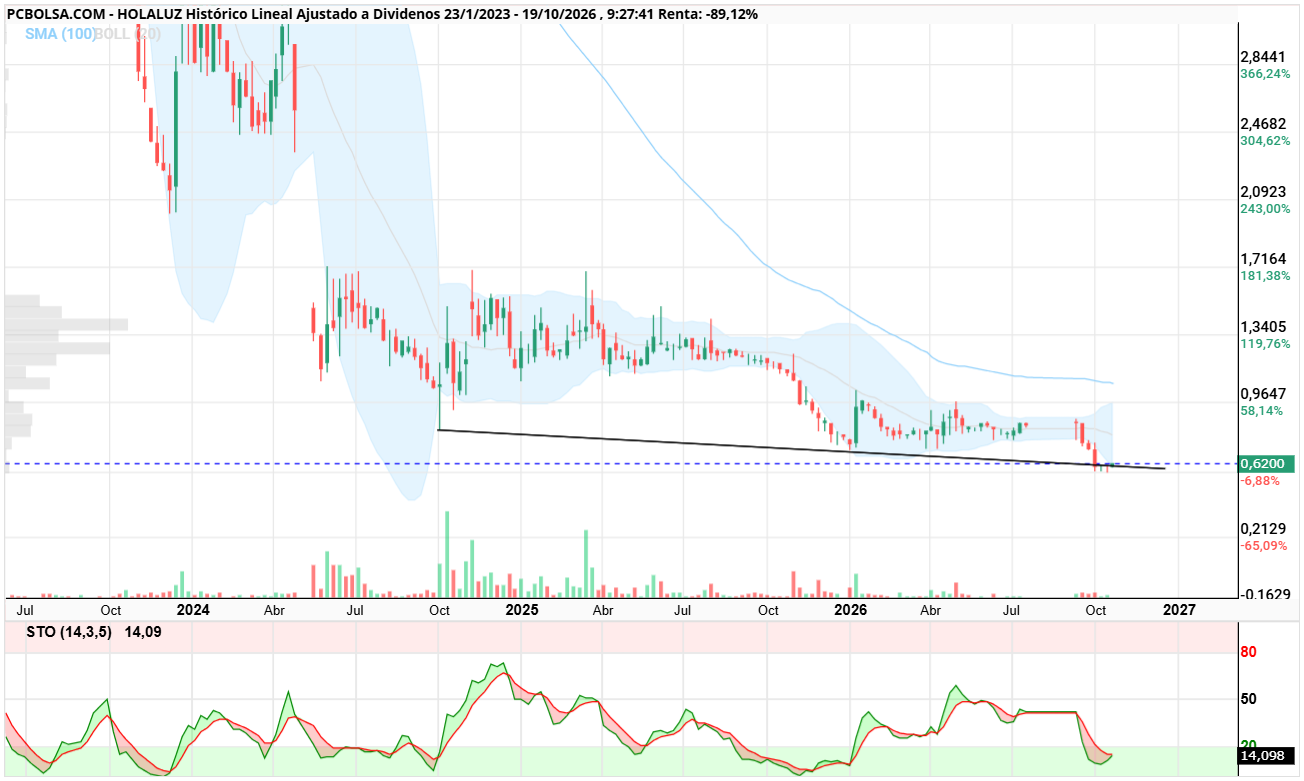
Task: Select the blue dashed horizontal price line
Action: pos(620,464)
